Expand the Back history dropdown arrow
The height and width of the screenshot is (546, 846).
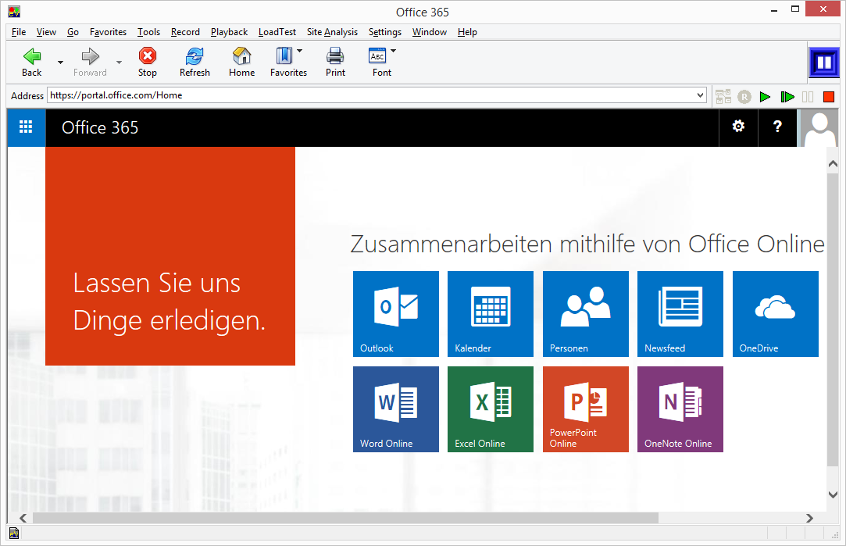(x=60, y=62)
